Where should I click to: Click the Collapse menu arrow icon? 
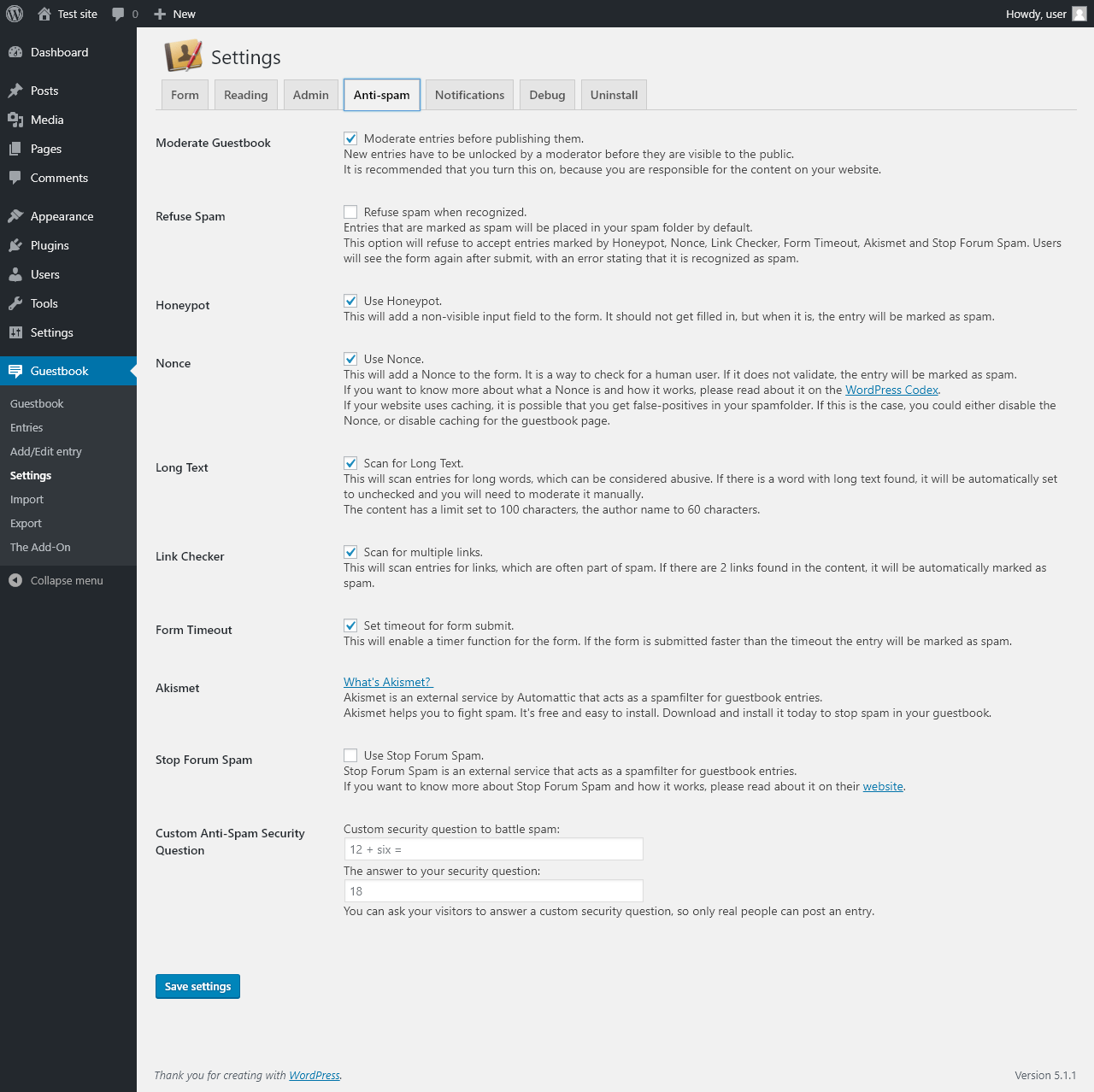pos(15,580)
